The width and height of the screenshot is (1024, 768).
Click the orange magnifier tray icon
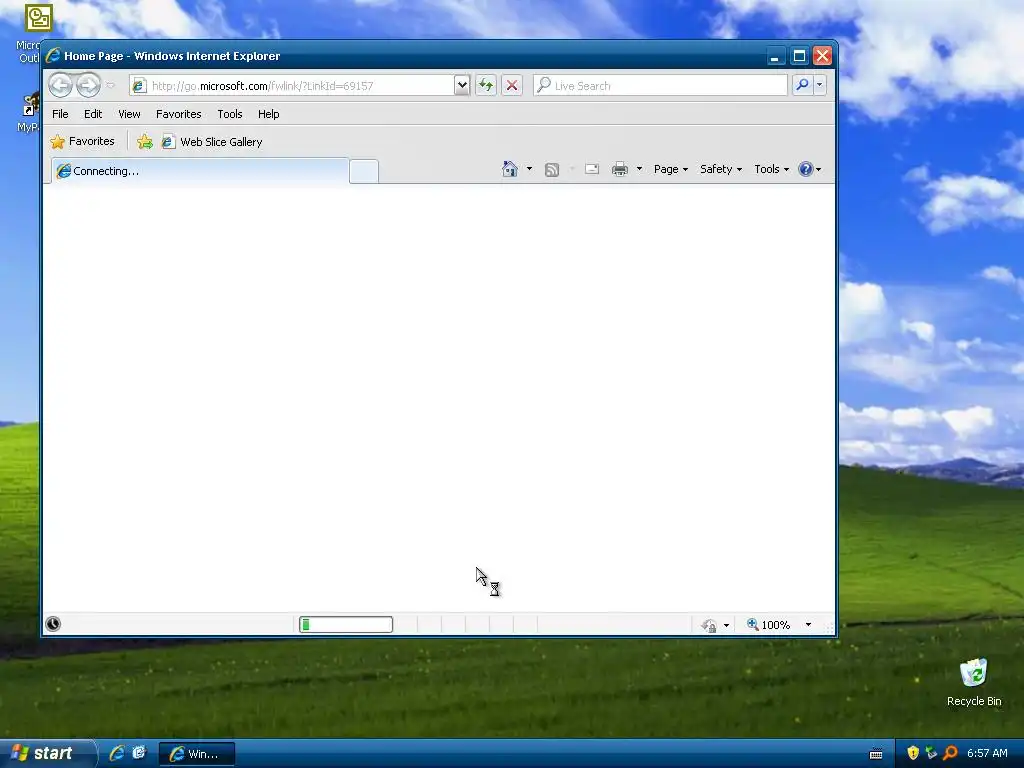950,753
